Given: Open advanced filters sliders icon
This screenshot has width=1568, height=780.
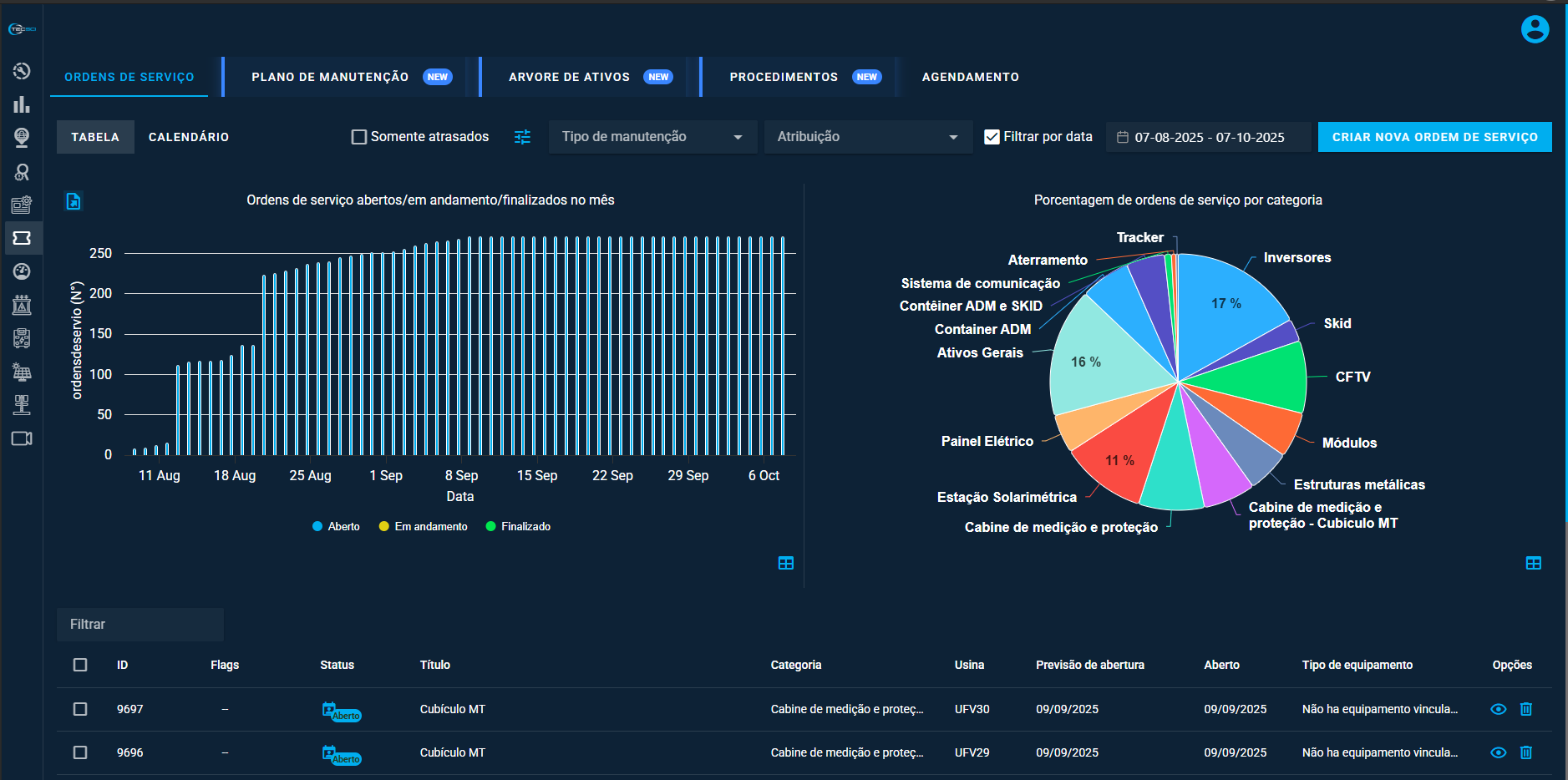Looking at the screenshot, I should (x=522, y=137).
